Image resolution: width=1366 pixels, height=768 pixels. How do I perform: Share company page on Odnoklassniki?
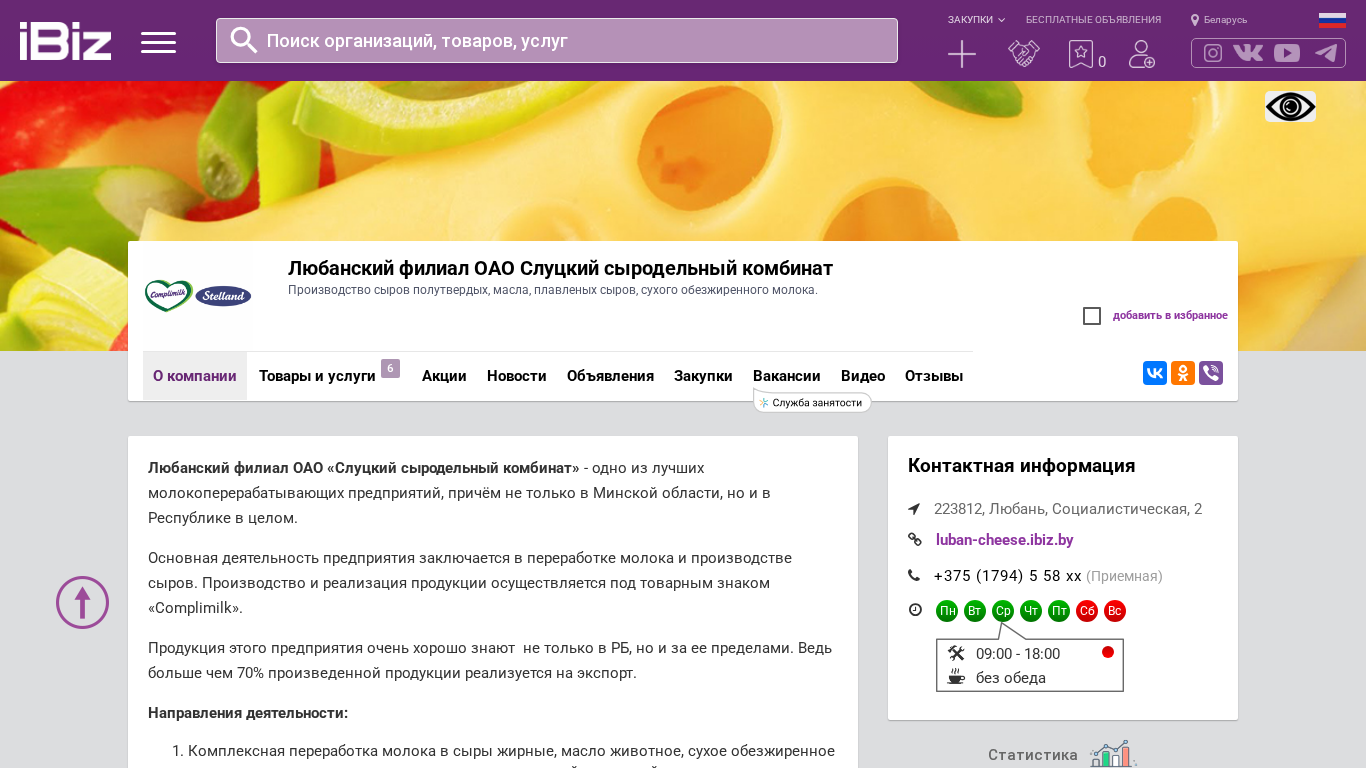coord(1183,373)
